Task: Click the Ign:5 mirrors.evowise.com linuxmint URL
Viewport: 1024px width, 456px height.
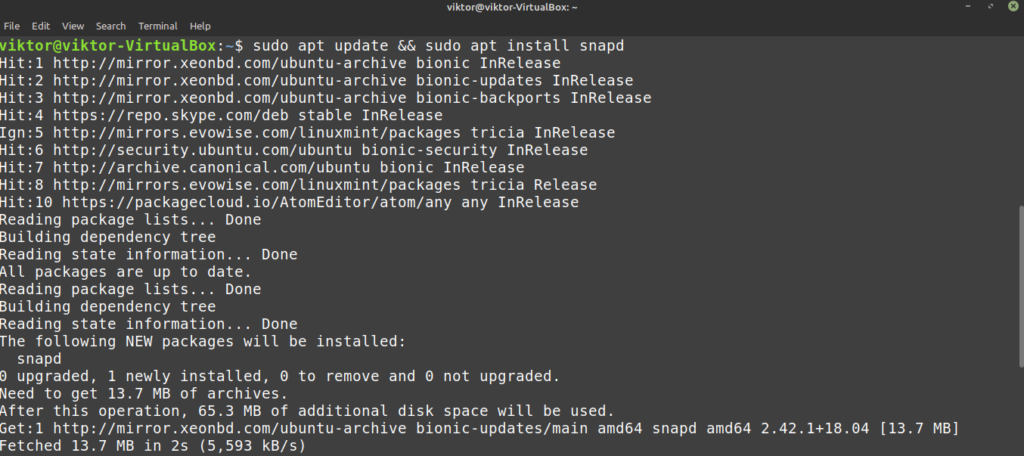Action: 256,133
